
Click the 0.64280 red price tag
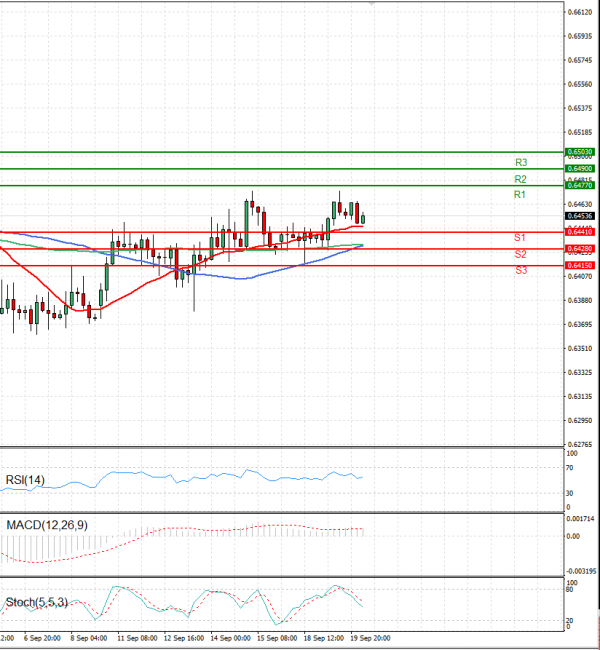tap(580, 248)
